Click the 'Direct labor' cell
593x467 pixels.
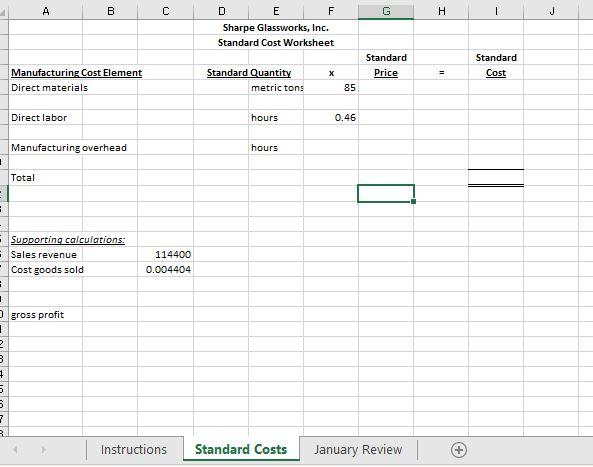46,118
